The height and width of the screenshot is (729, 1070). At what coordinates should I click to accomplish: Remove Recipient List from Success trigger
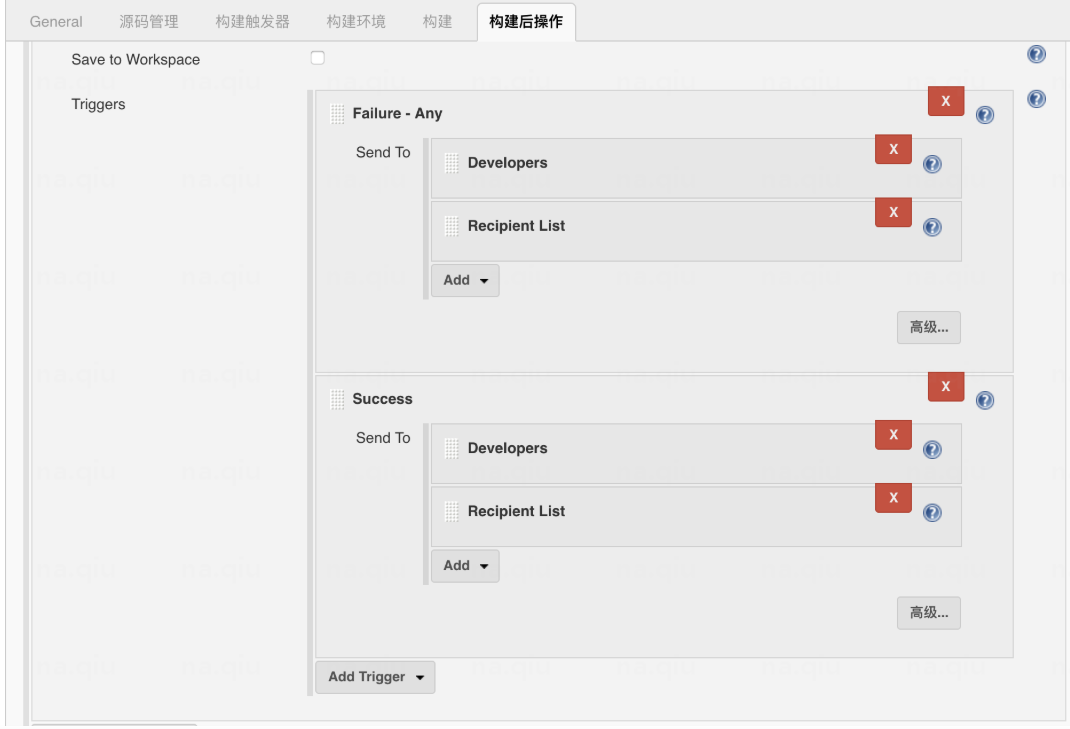point(893,498)
